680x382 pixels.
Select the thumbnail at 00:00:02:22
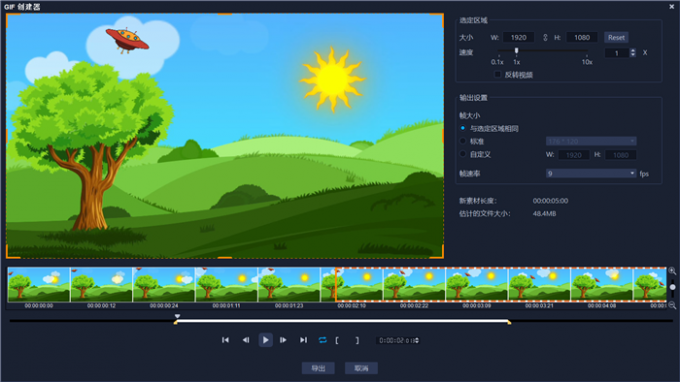tap(414, 284)
